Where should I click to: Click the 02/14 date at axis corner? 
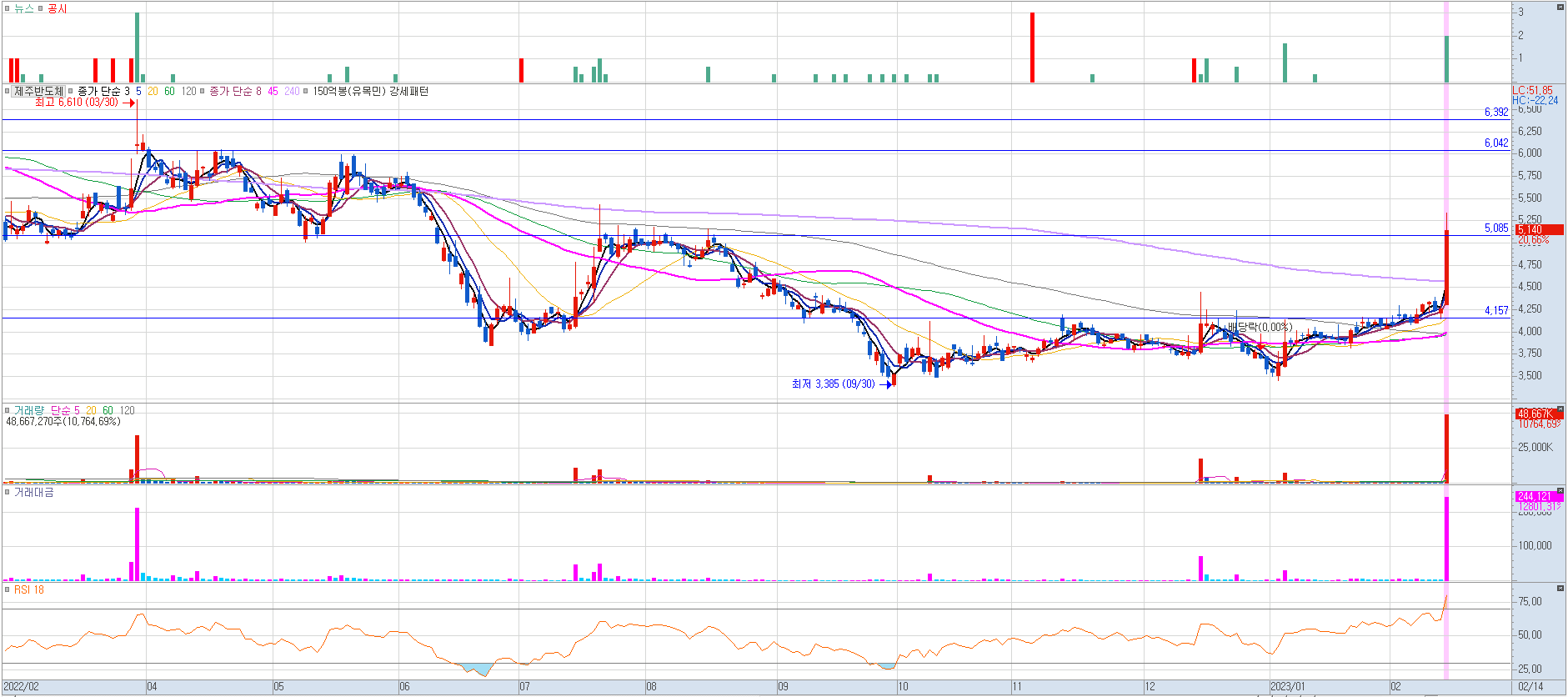pos(1530,687)
